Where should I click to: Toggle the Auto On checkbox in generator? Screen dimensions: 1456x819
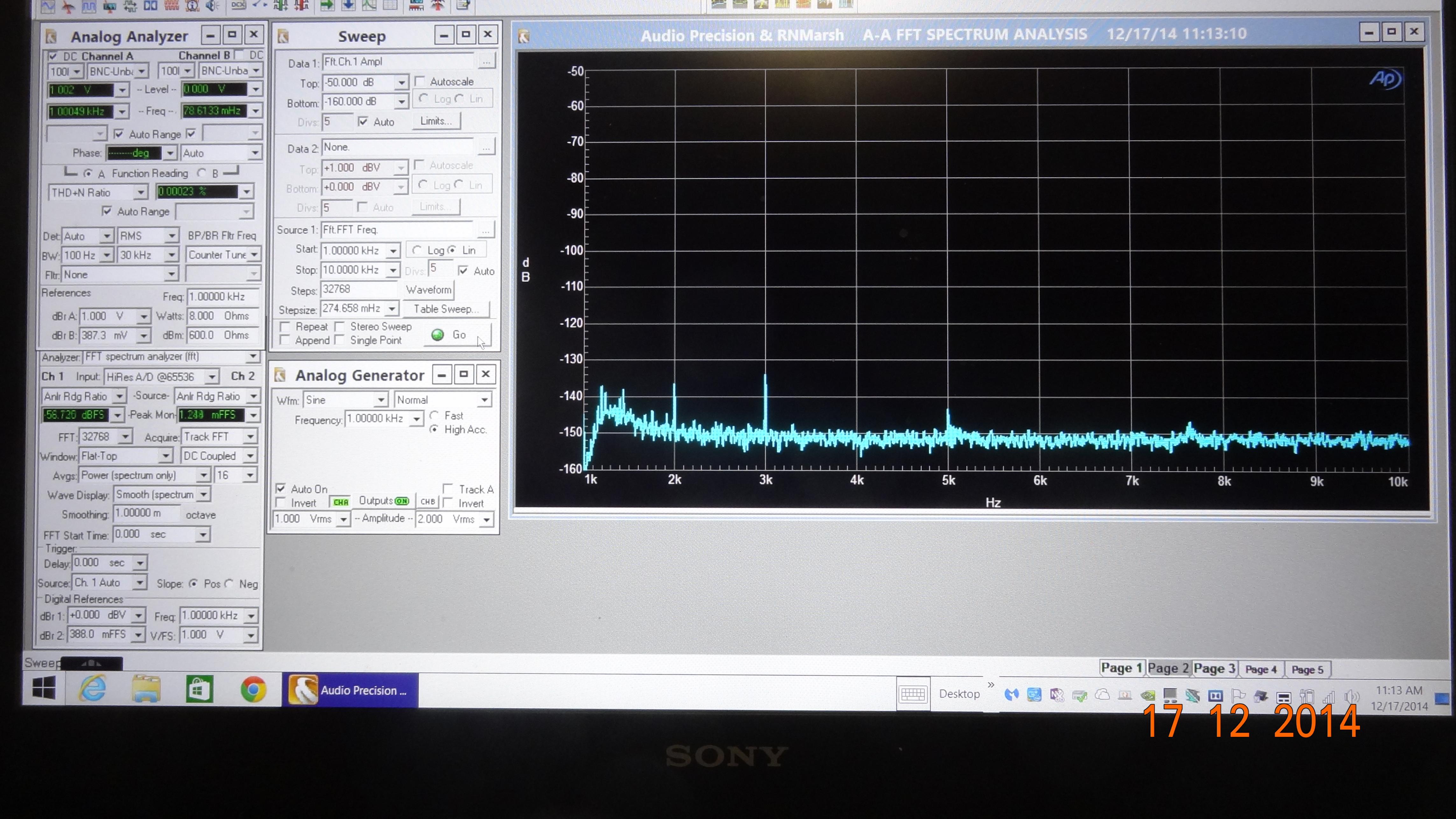click(280, 488)
